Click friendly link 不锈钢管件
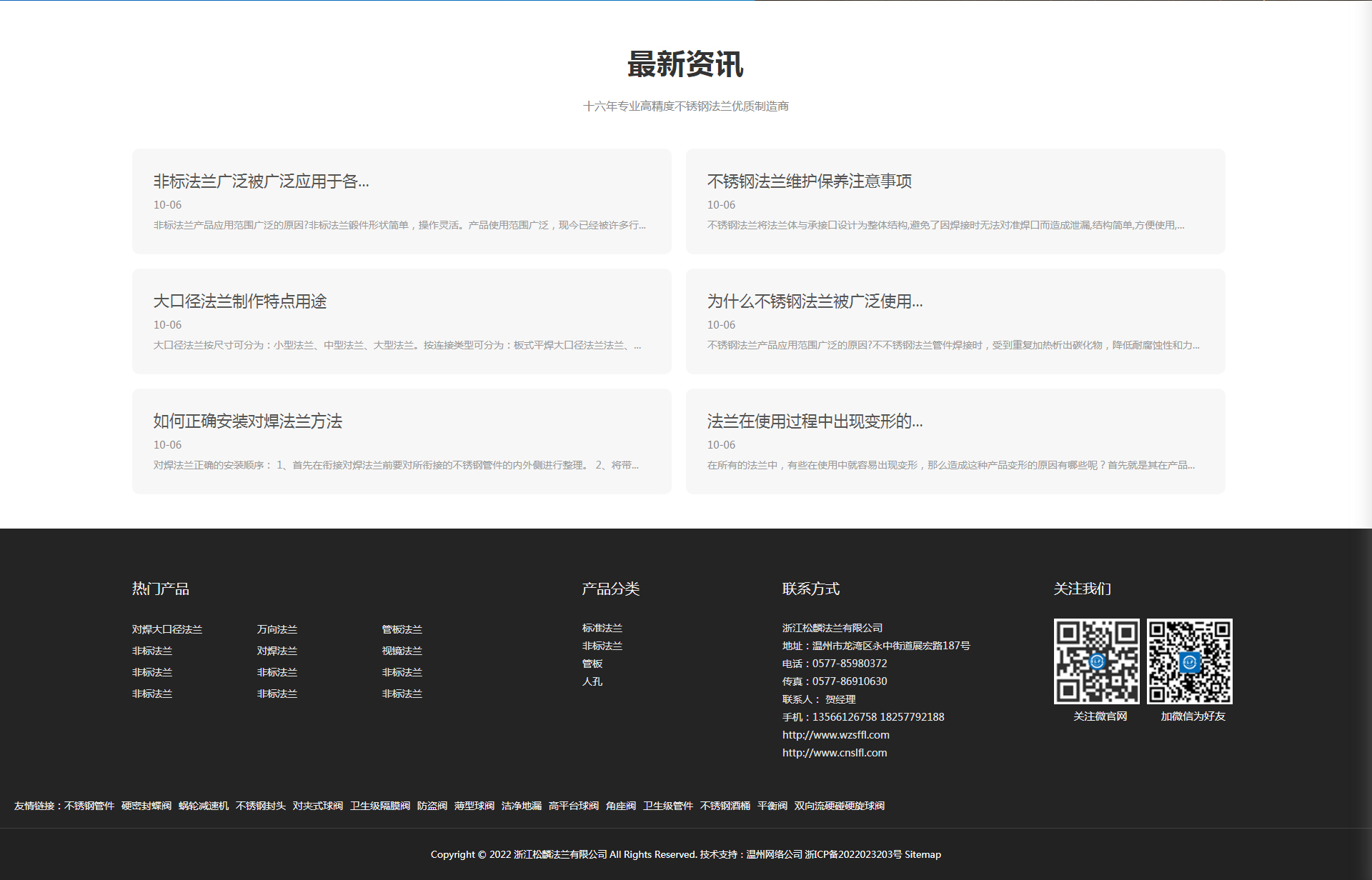The width and height of the screenshot is (1372, 880). click(x=89, y=806)
